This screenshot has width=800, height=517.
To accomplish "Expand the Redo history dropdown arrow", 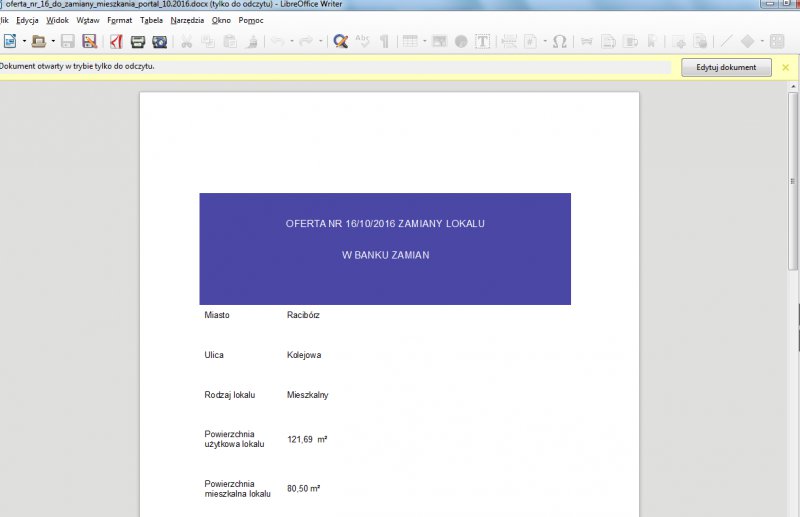I will coord(321,41).
